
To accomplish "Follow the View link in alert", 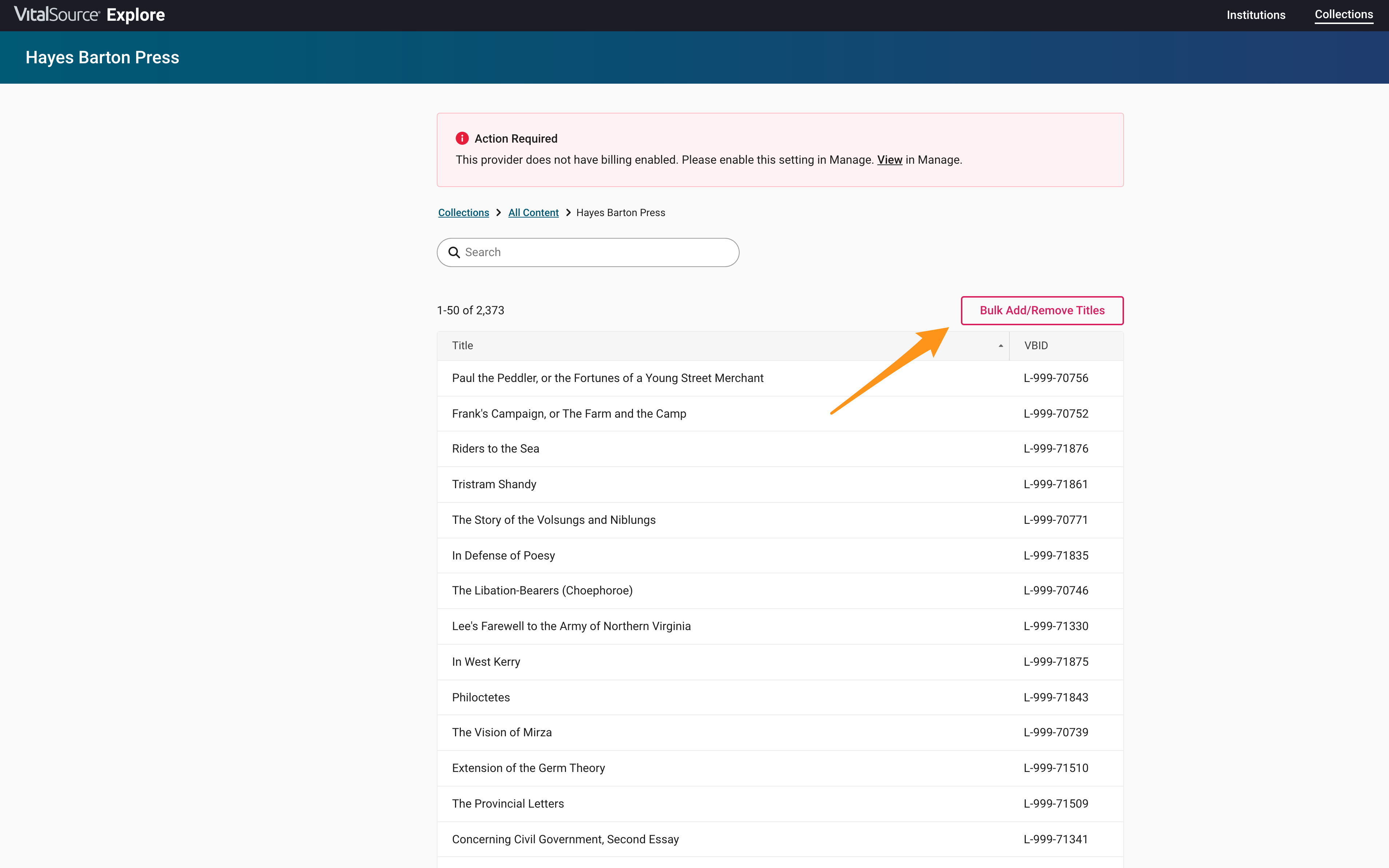I will point(889,160).
